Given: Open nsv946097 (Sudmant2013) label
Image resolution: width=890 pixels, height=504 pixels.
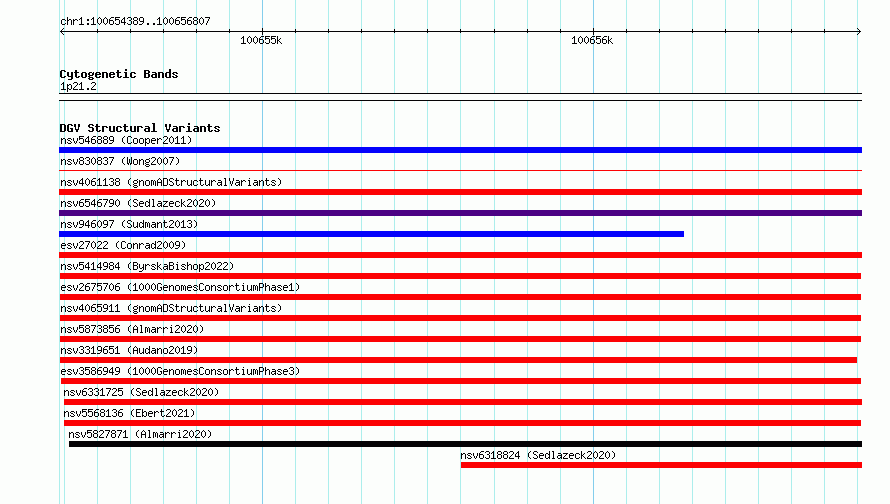Looking at the screenshot, I should pyautogui.click(x=129, y=224).
